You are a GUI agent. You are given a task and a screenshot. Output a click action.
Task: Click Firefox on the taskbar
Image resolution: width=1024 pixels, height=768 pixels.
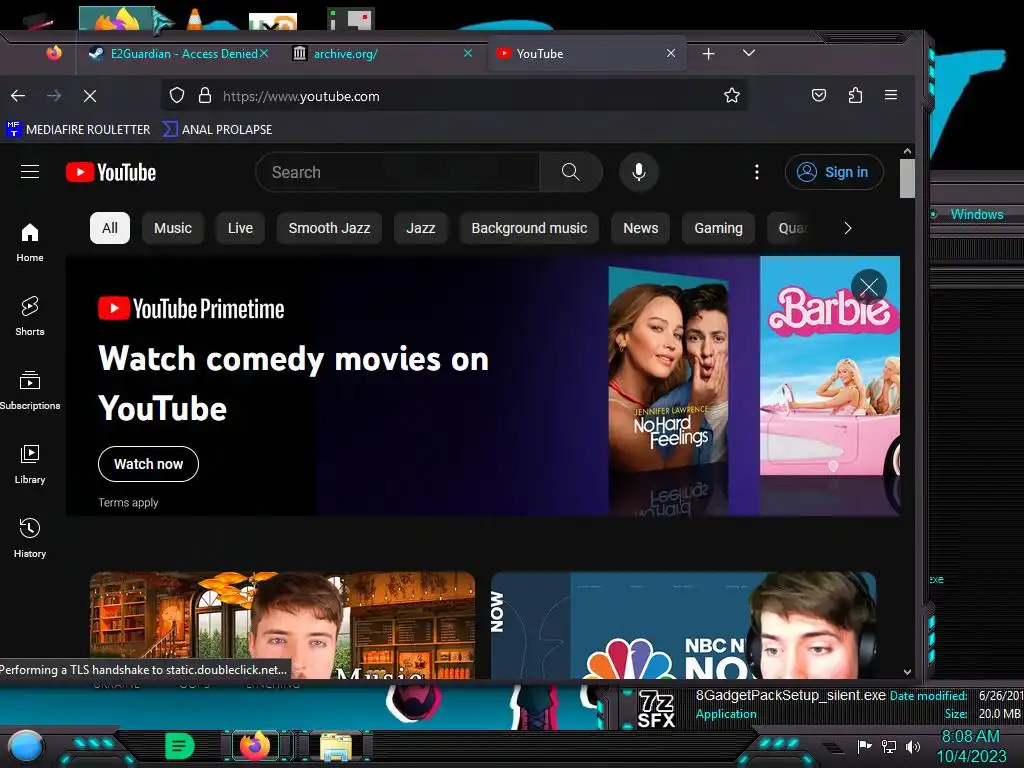pos(255,746)
